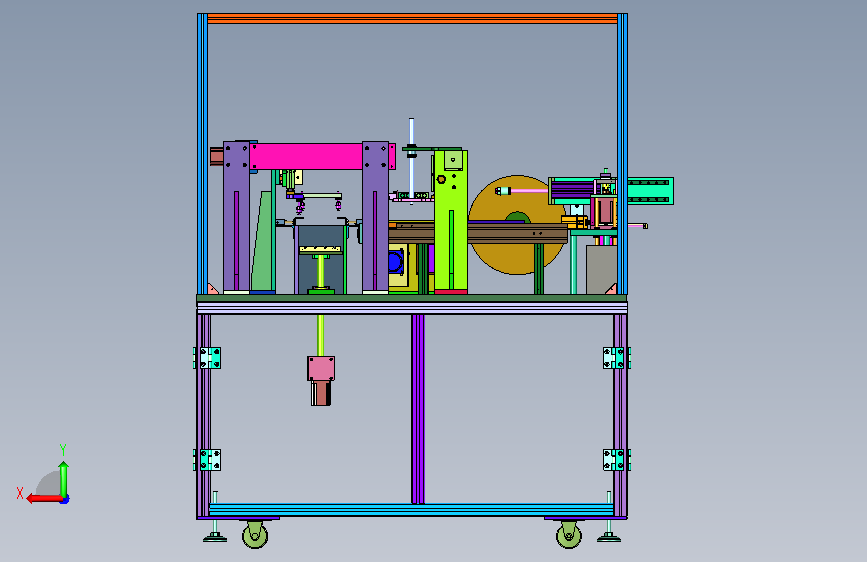Select the cyan bottom frame crossbar
Image resolution: width=867 pixels, height=562 pixels.
(x=410, y=509)
